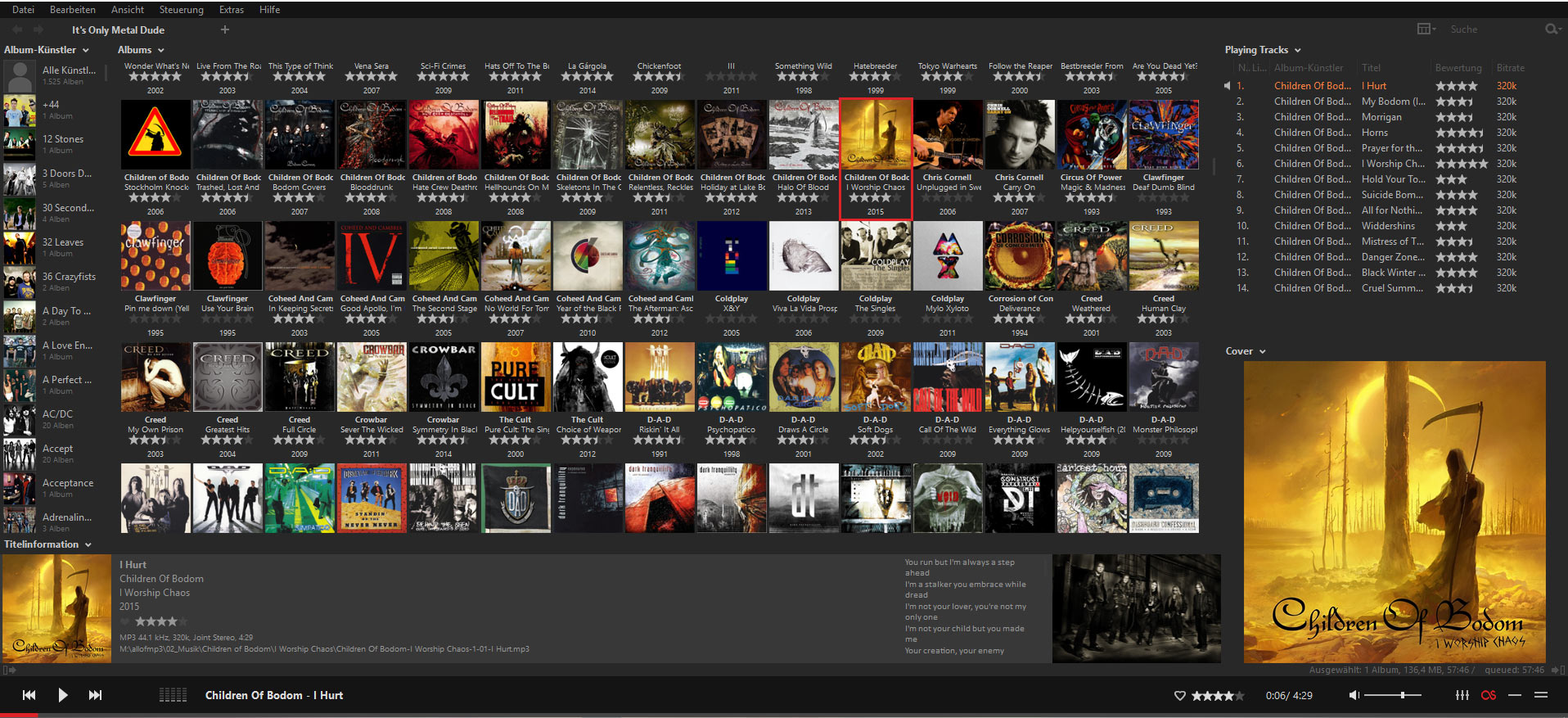Select the It's Only Metal Dude tab
Screen dimensions: 1568x718
(118, 30)
